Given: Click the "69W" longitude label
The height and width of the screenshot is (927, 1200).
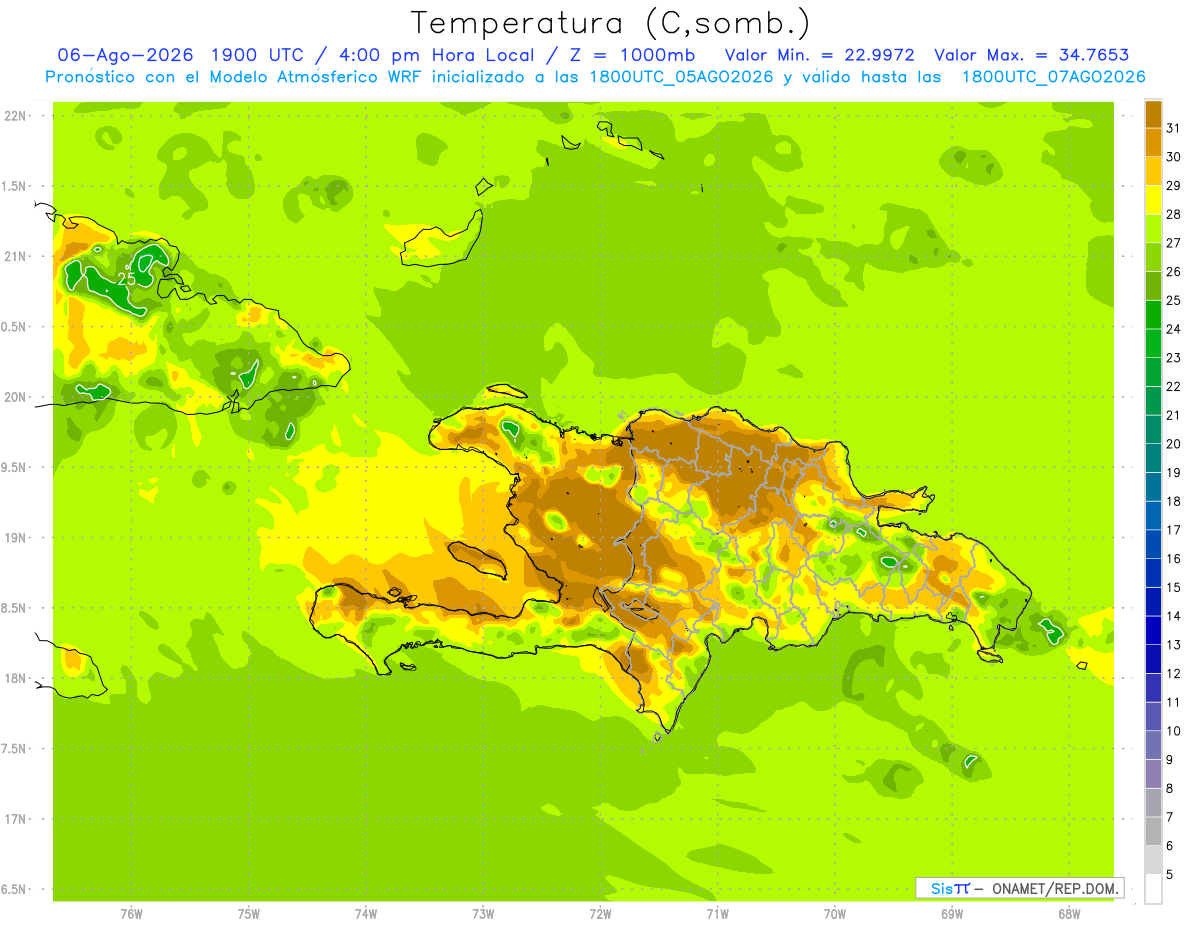Looking at the screenshot, I should 952,913.
